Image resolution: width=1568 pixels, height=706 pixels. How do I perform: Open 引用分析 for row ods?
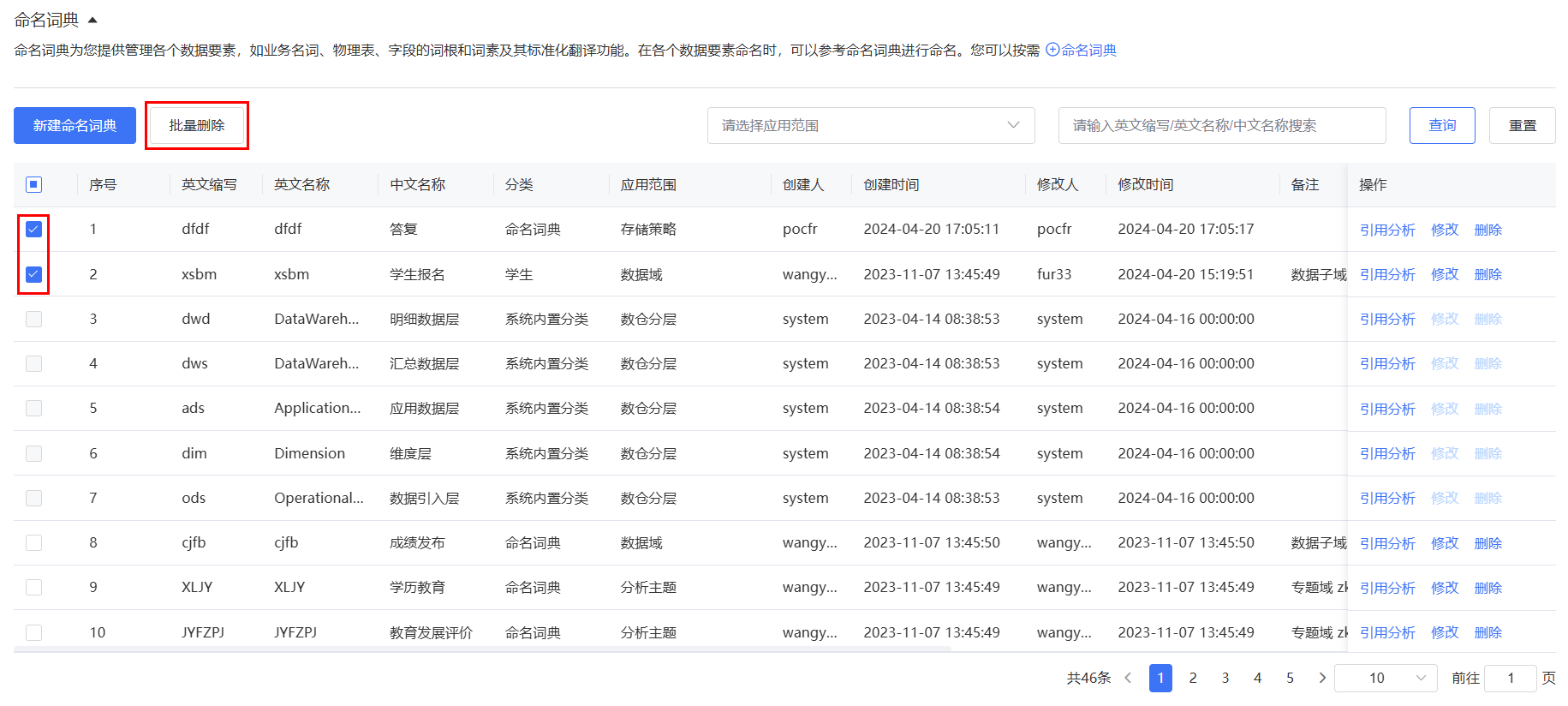tap(1387, 498)
